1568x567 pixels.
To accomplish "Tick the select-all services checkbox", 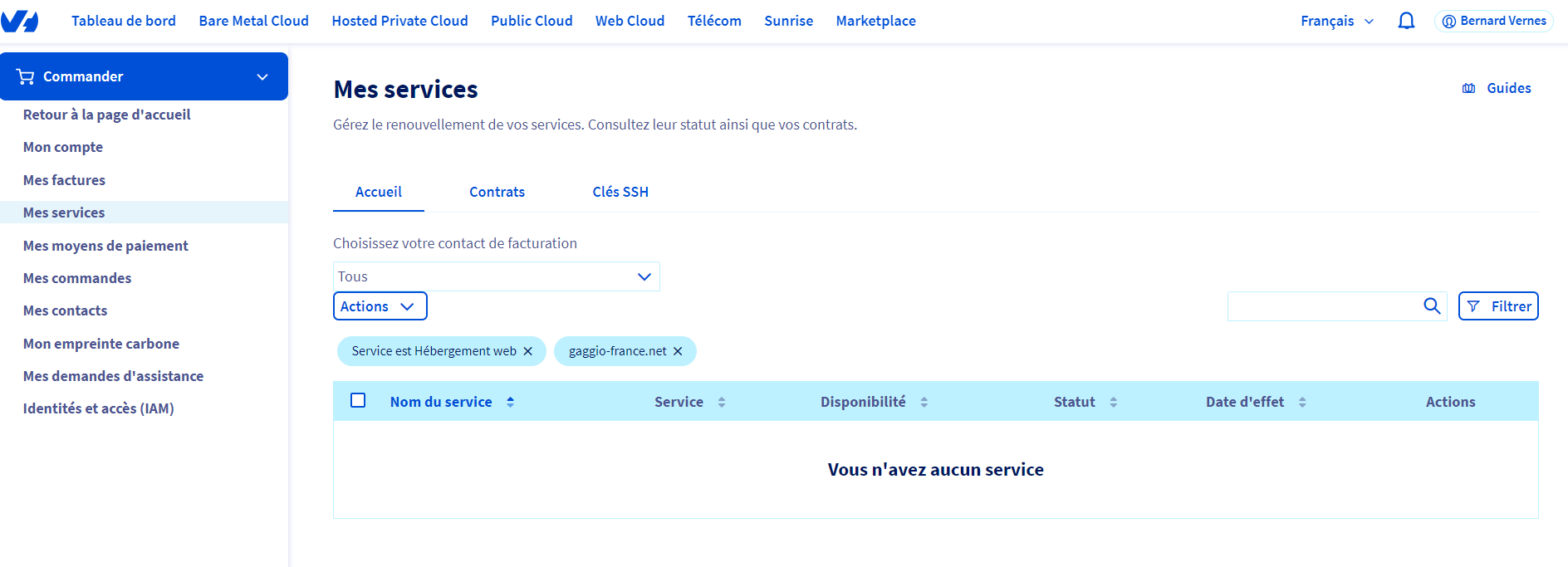I will coord(358,401).
